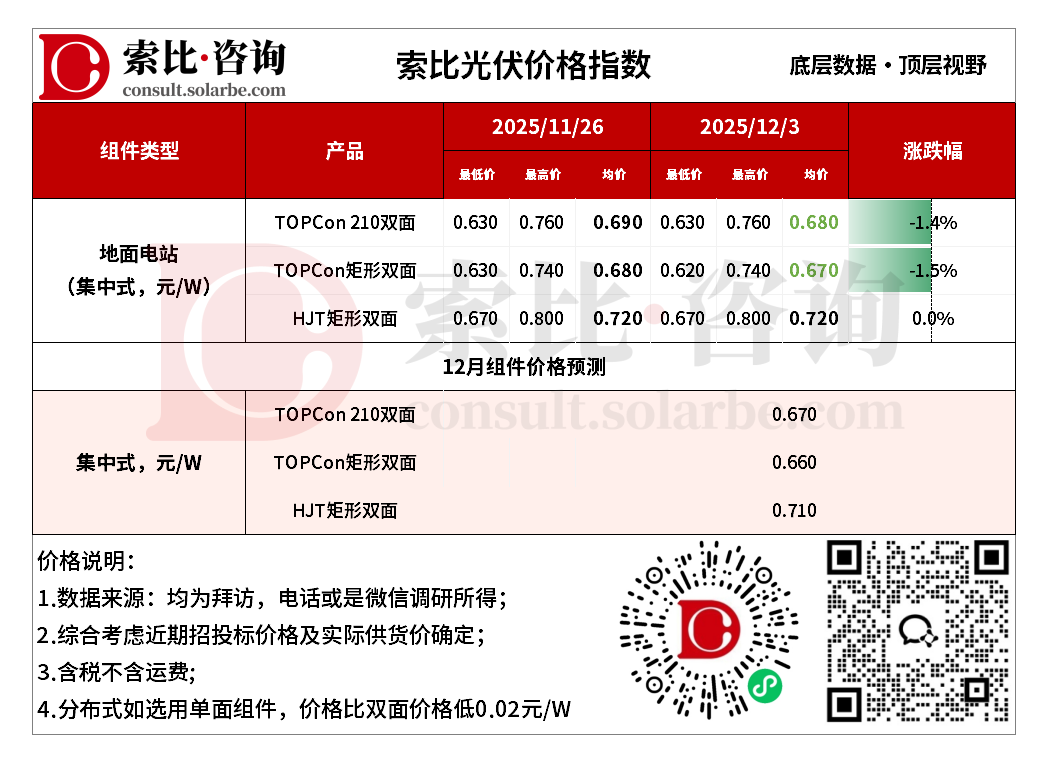
Task: Click the green 0.680 average price
Action: coord(814,223)
